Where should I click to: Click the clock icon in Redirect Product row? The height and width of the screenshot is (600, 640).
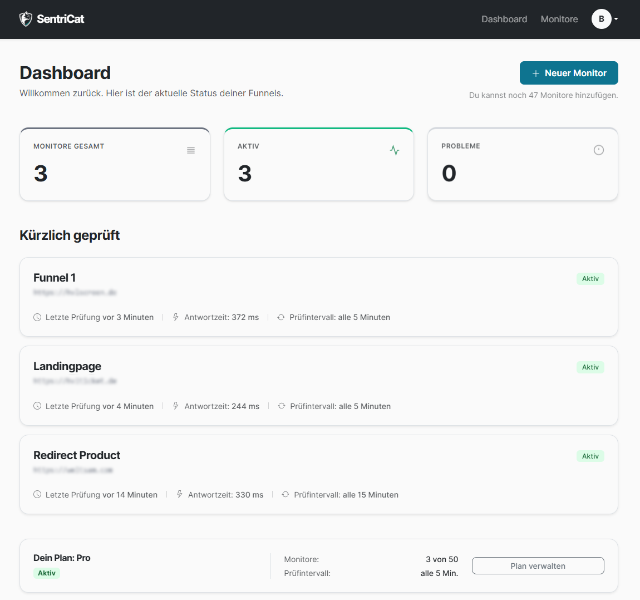click(x=38, y=494)
